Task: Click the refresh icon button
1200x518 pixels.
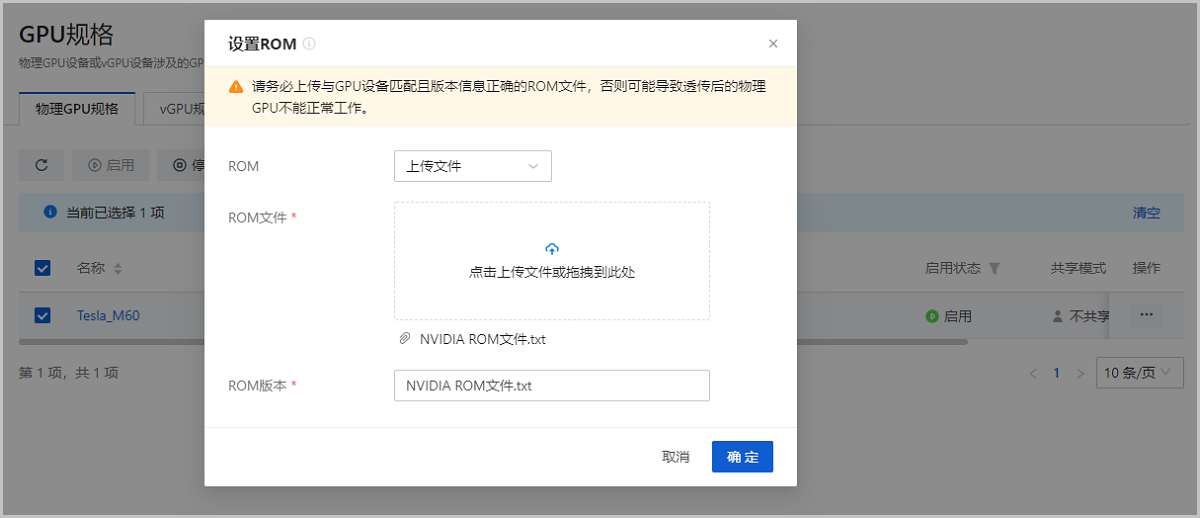Action: [42, 165]
